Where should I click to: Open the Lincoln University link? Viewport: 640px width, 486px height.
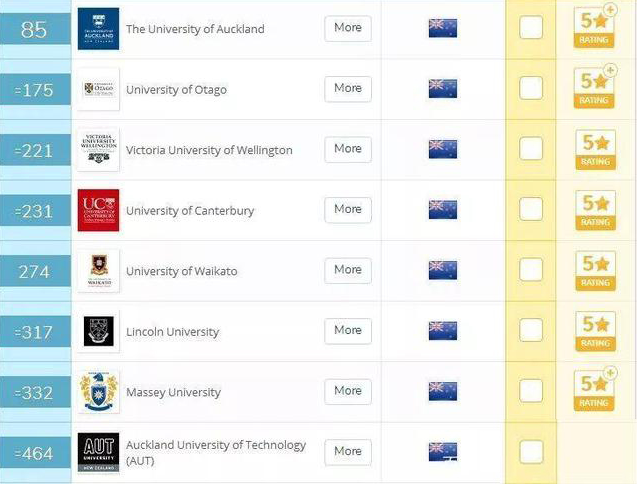coord(172,332)
